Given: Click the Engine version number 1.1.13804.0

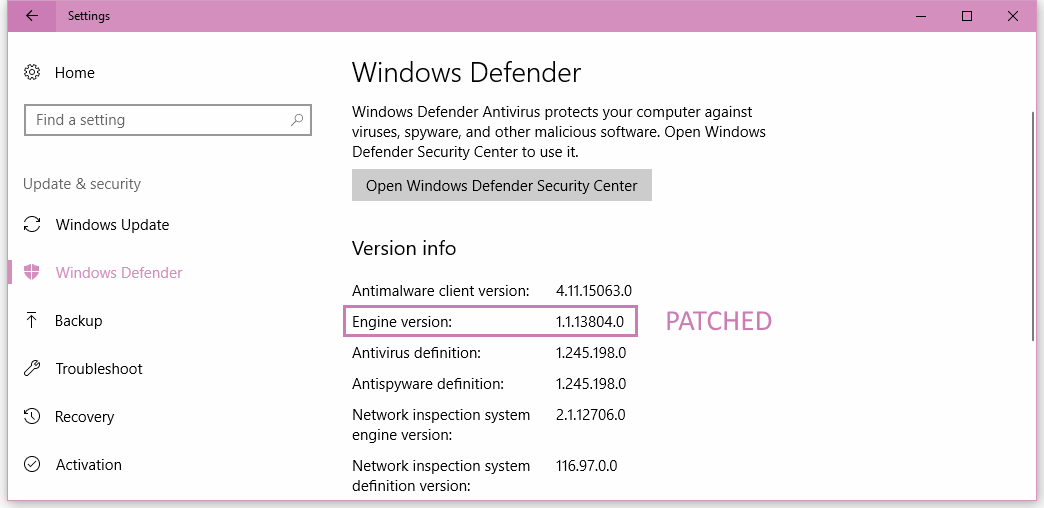Looking at the screenshot, I should (x=590, y=322).
